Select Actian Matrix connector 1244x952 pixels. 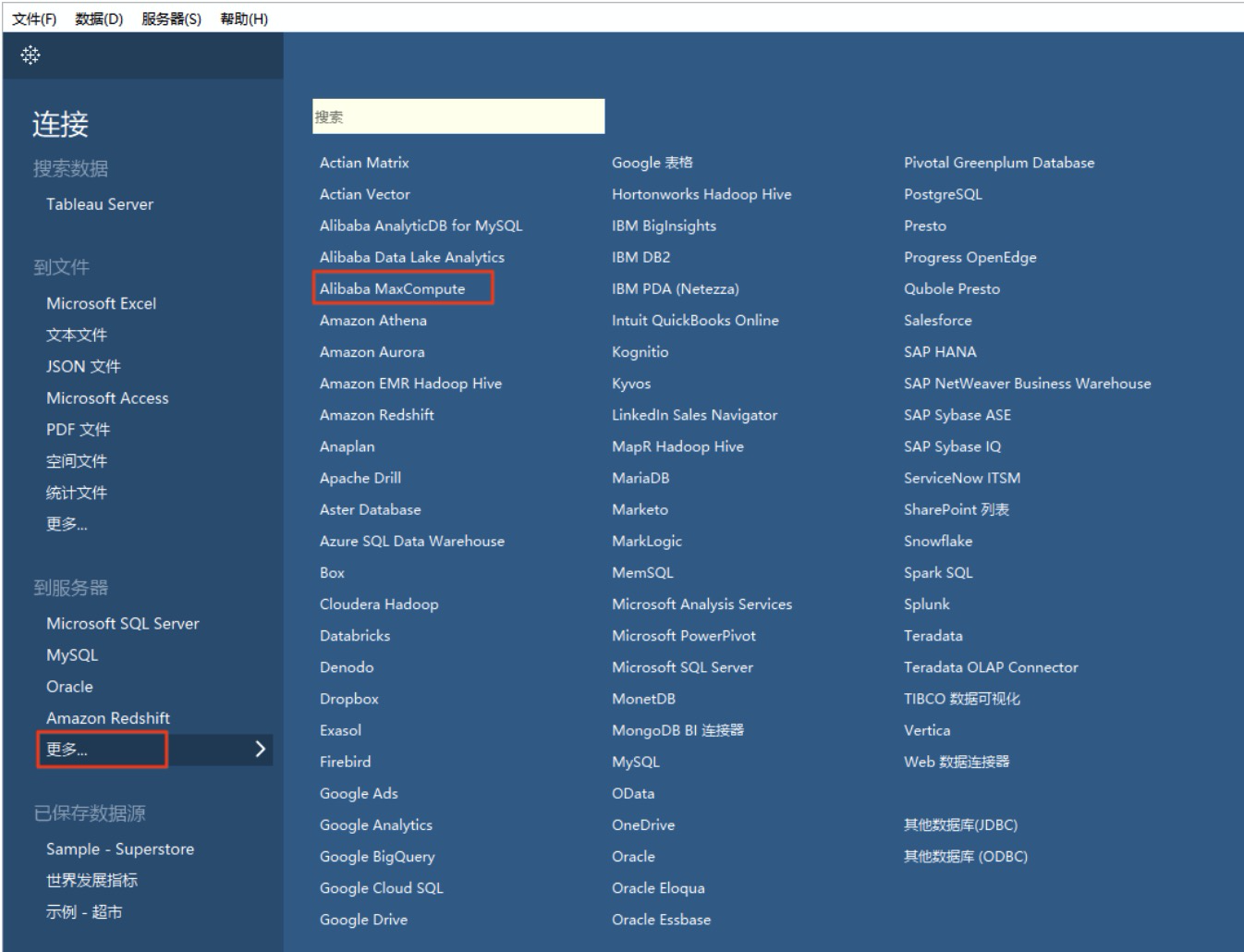click(x=364, y=163)
